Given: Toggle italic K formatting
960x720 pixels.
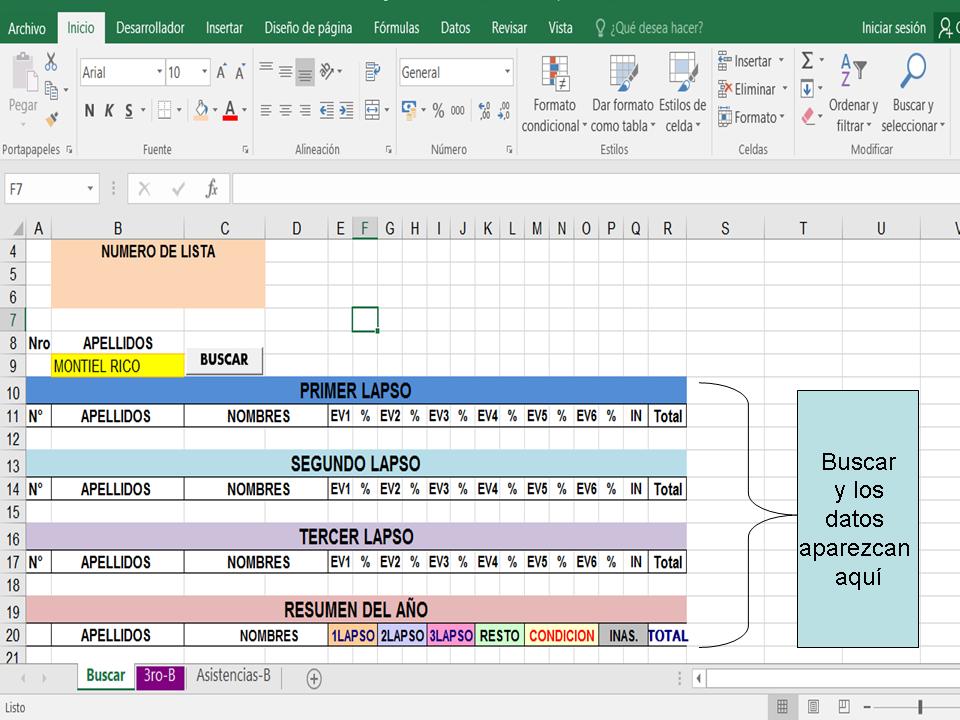Looking at the screenshot, I should coord(109,111).
